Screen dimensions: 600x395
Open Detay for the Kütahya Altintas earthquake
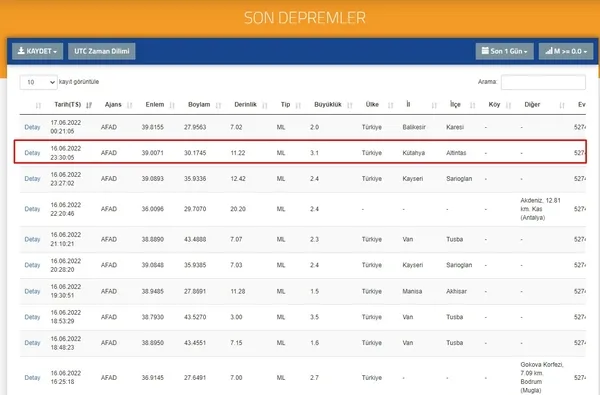pos(32,153)
